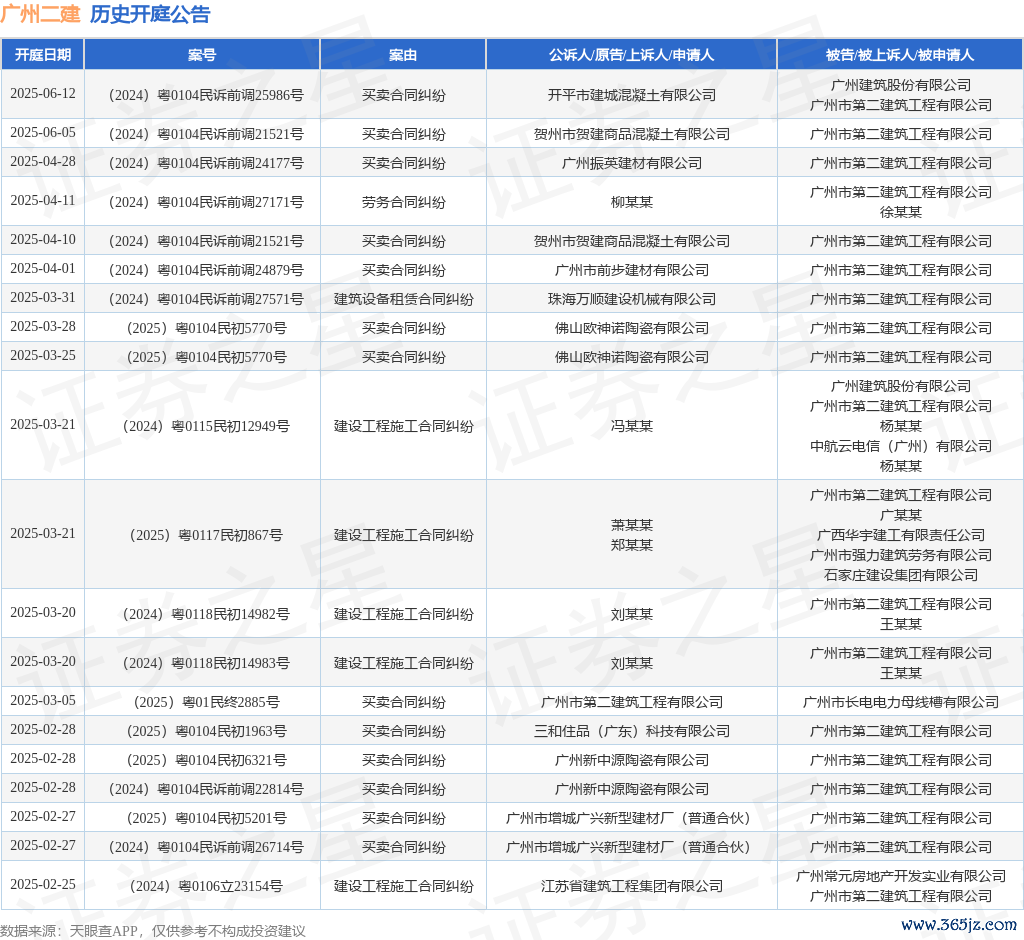
Task: Click plaintiff 冯某某
Action: (x=632, y=426)
